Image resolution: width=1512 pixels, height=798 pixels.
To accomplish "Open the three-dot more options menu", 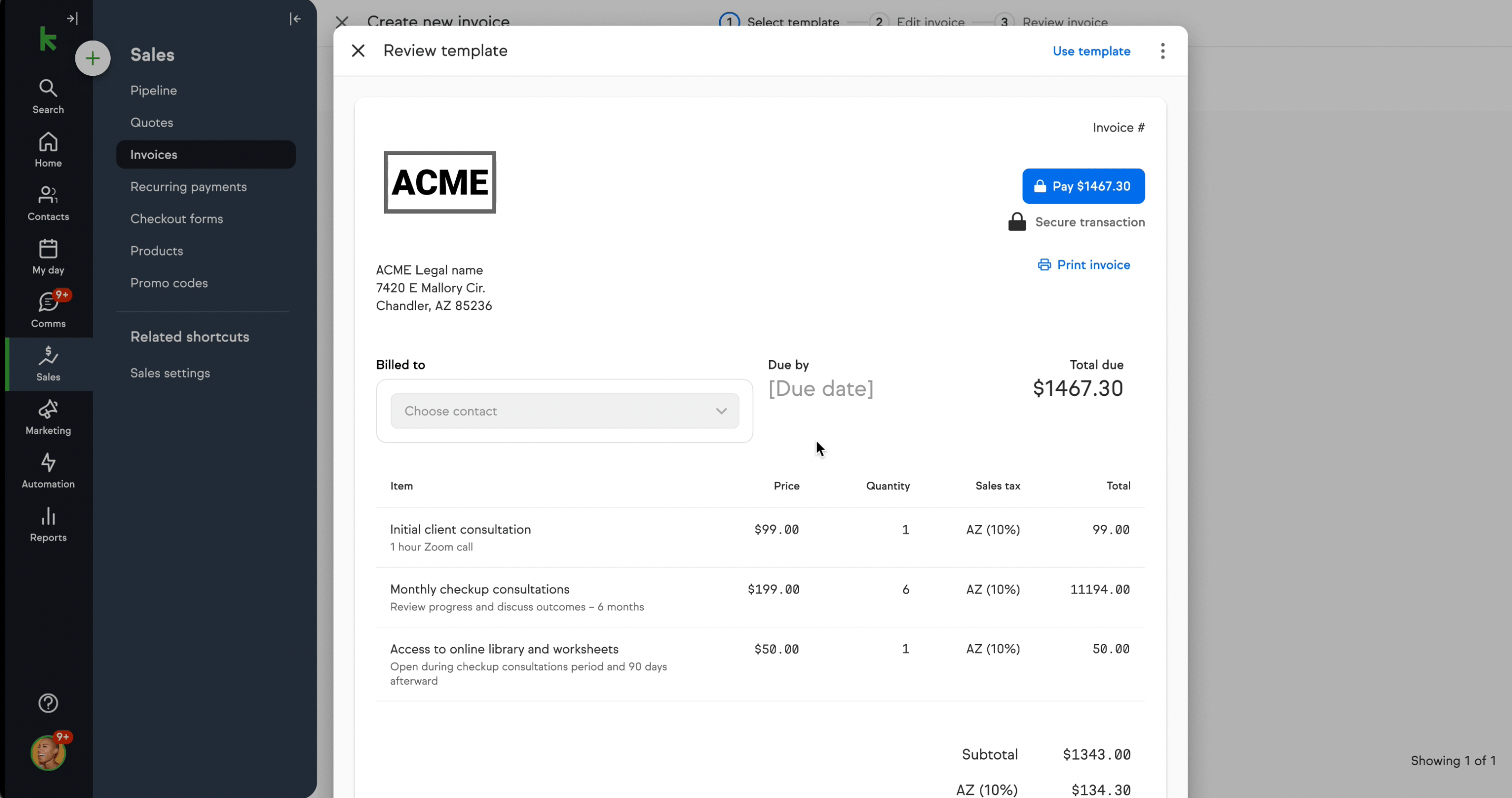I will (x=1162, y=51).
